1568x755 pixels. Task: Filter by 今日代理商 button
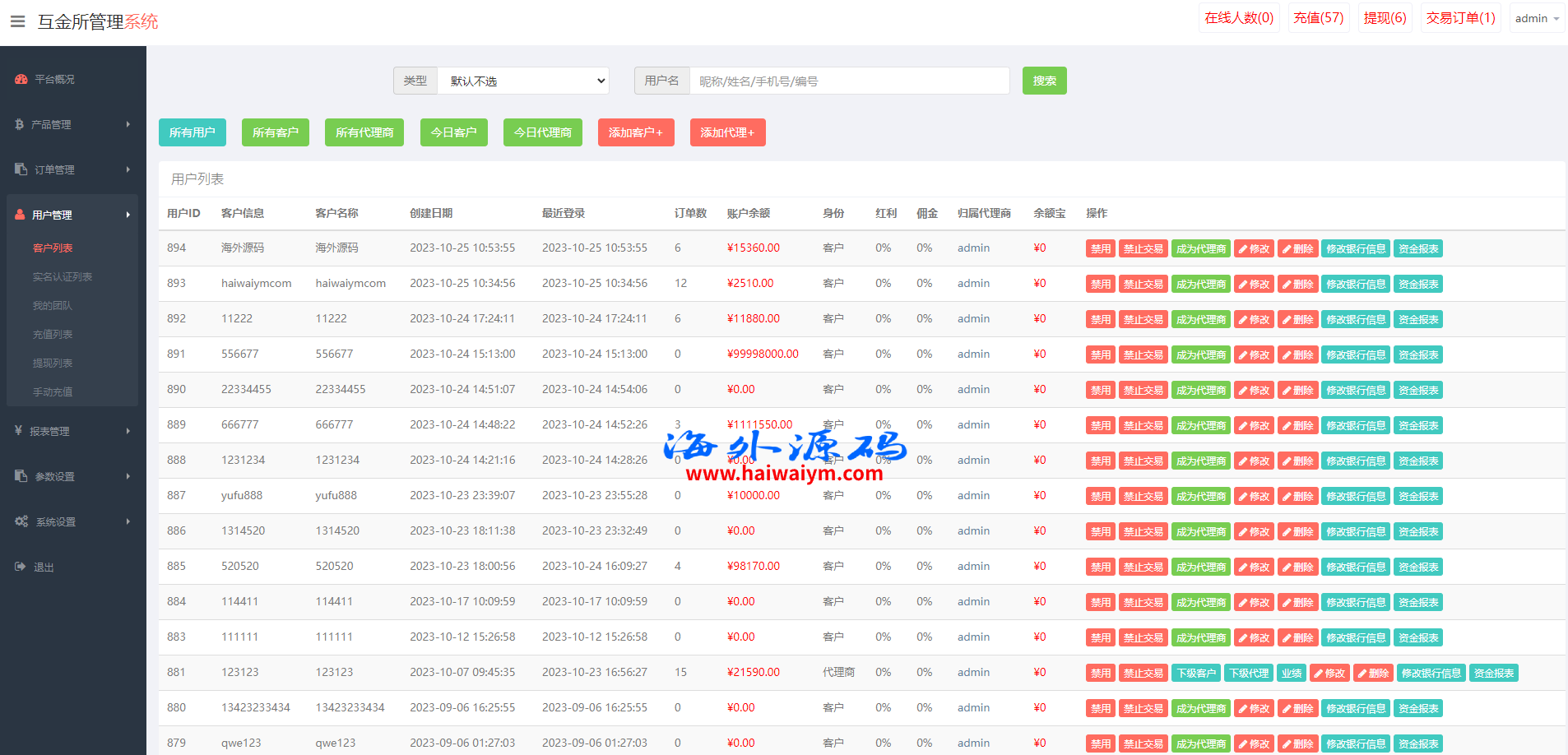click(x=542, y=132)
